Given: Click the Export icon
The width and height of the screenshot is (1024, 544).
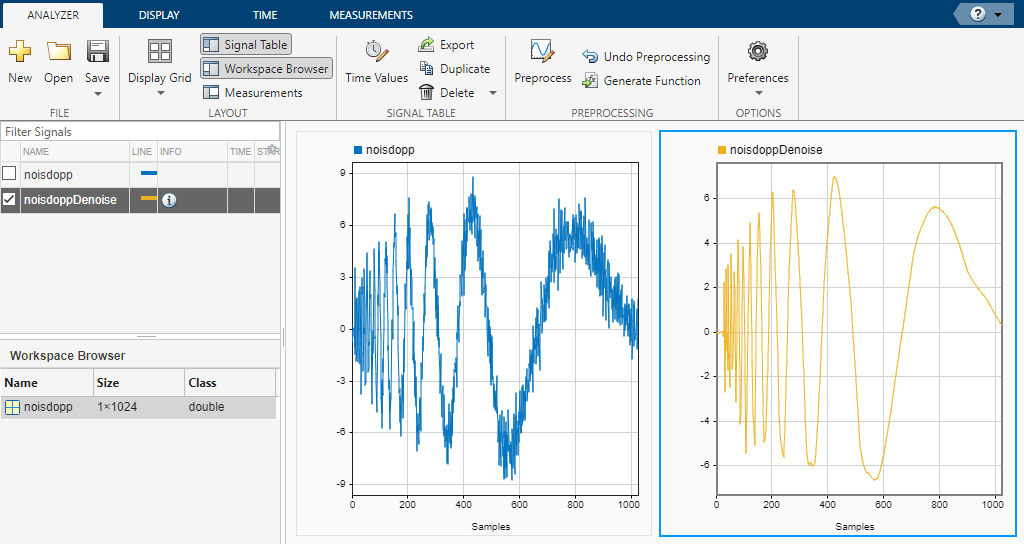Looking at the screenshot, I should 426,44.
